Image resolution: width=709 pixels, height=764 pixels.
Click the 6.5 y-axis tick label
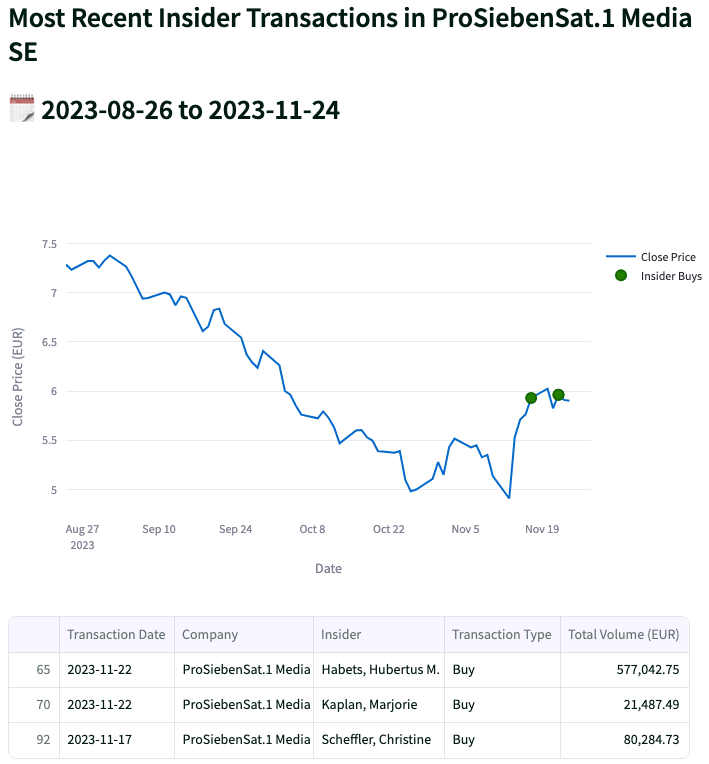click(49, 342)
